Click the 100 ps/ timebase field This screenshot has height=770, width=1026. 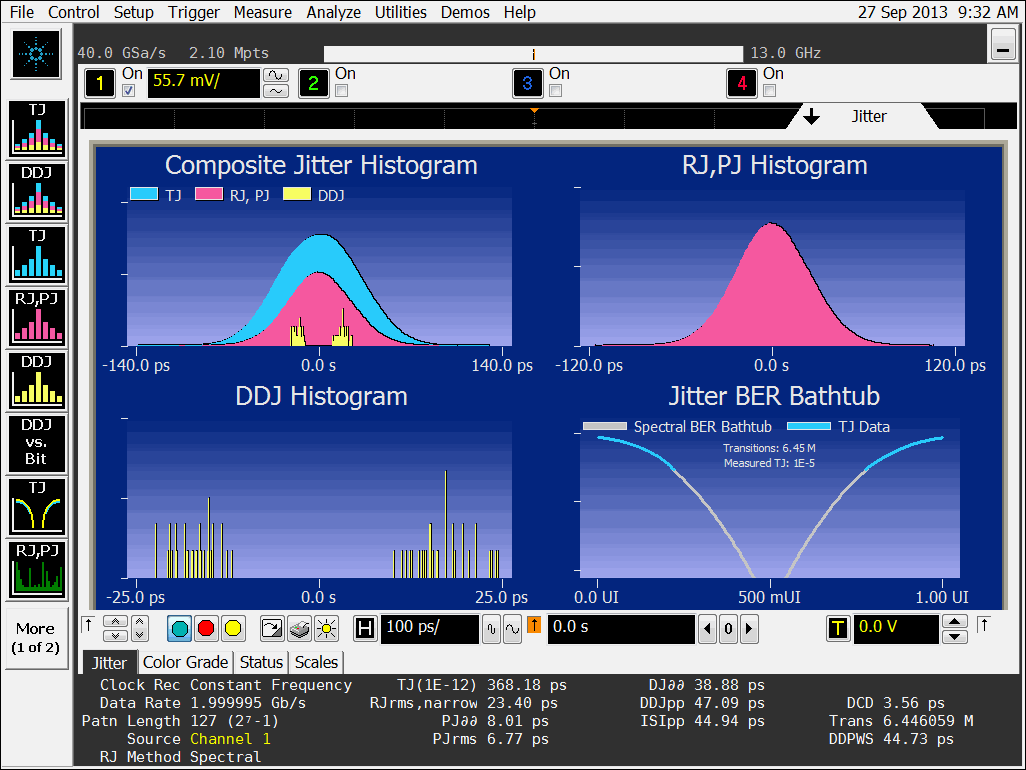tap(430, 628)
